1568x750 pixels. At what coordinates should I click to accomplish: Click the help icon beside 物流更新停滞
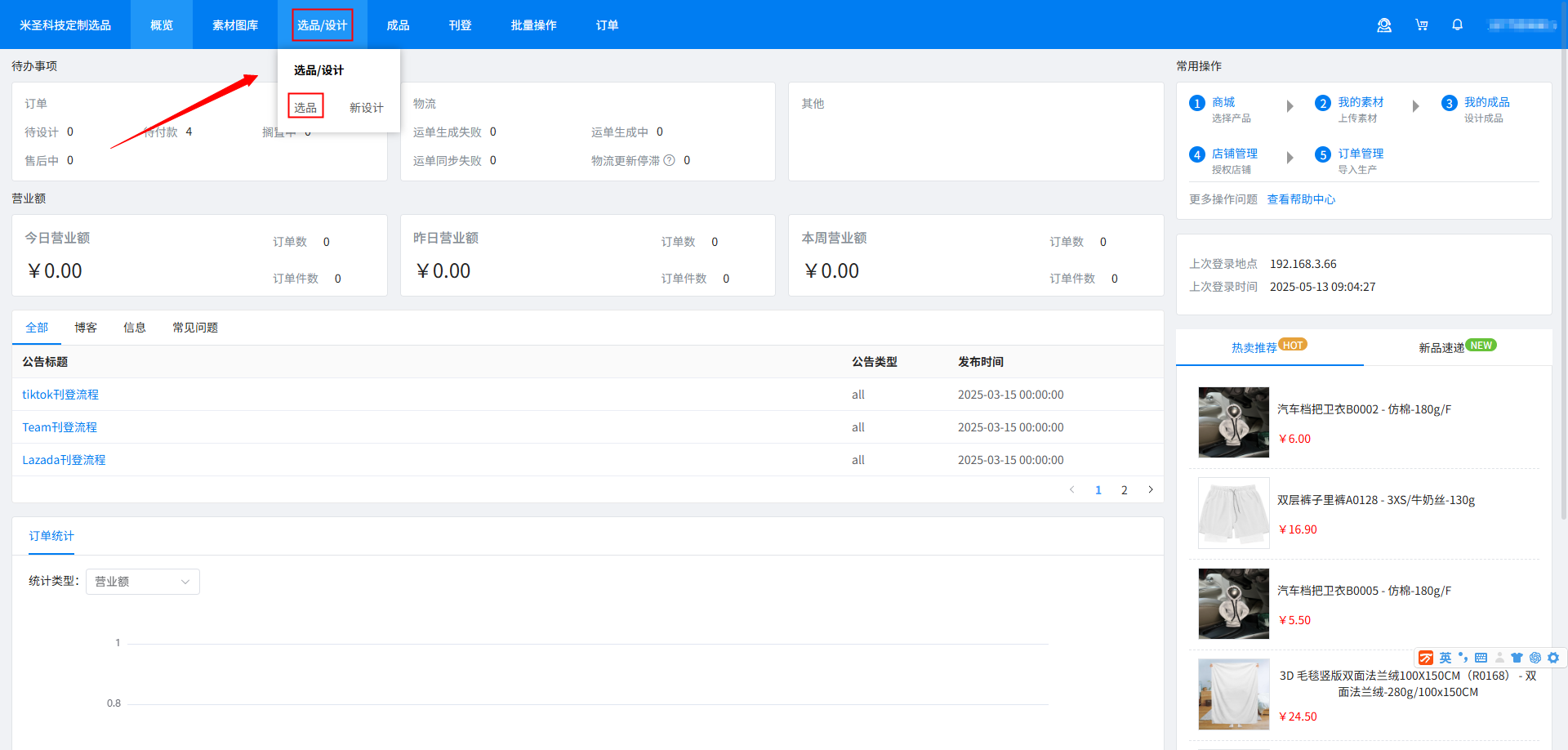tap(669, 160)
